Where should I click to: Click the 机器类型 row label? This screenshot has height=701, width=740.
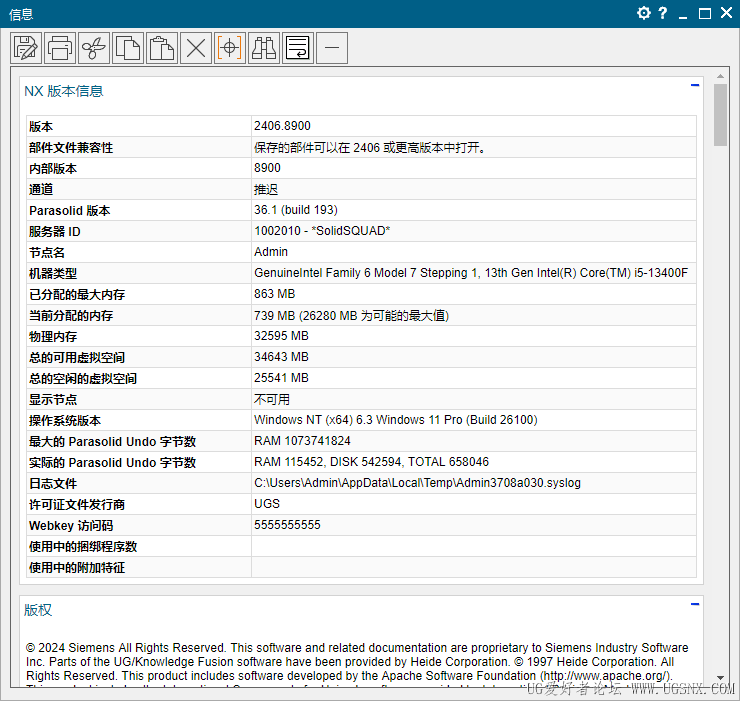(x=53, y=273)
